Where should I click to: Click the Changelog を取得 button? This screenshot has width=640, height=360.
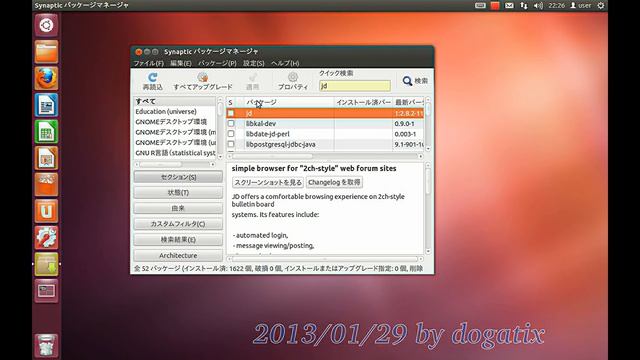334,182
